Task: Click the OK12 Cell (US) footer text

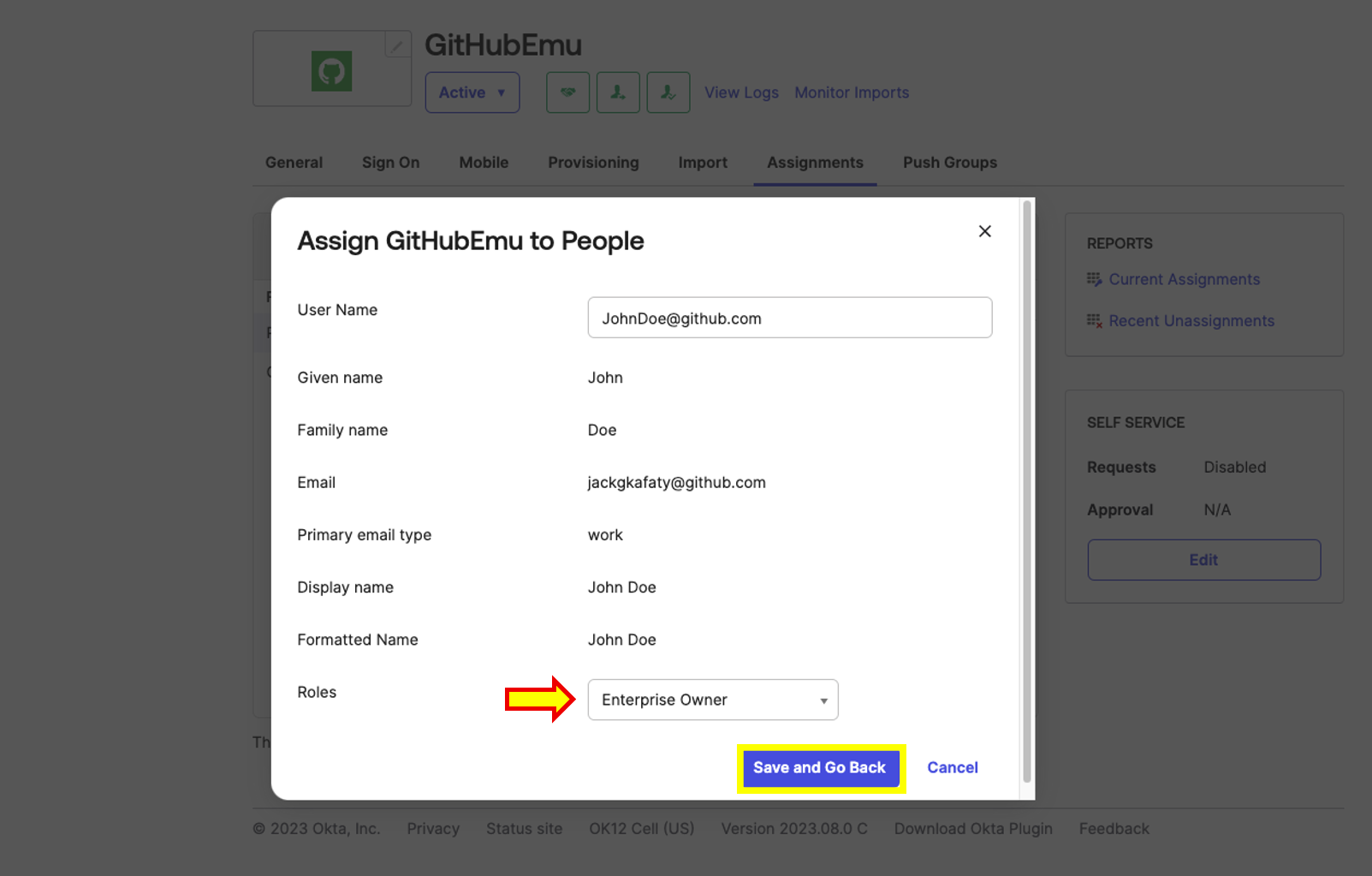Action: (x=642, y=829)
